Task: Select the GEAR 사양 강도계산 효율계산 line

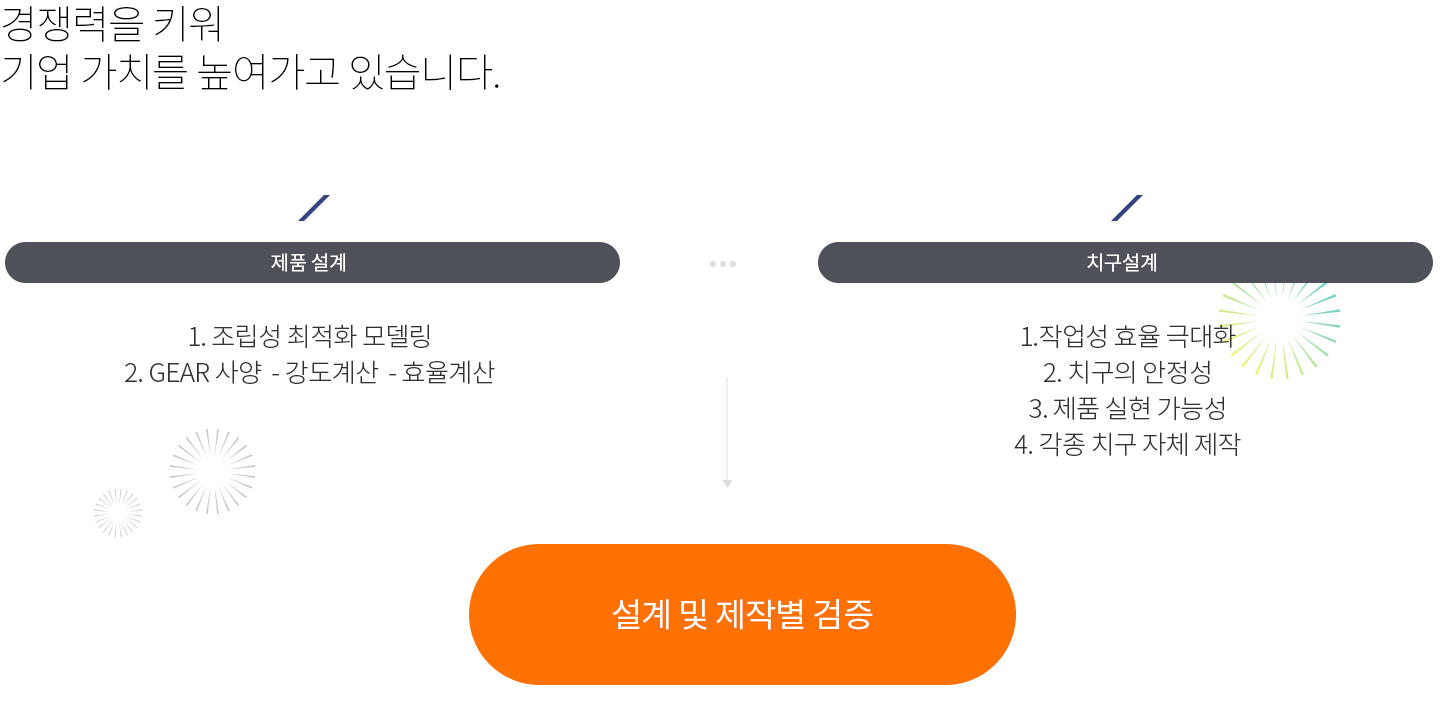Action: 309,373
